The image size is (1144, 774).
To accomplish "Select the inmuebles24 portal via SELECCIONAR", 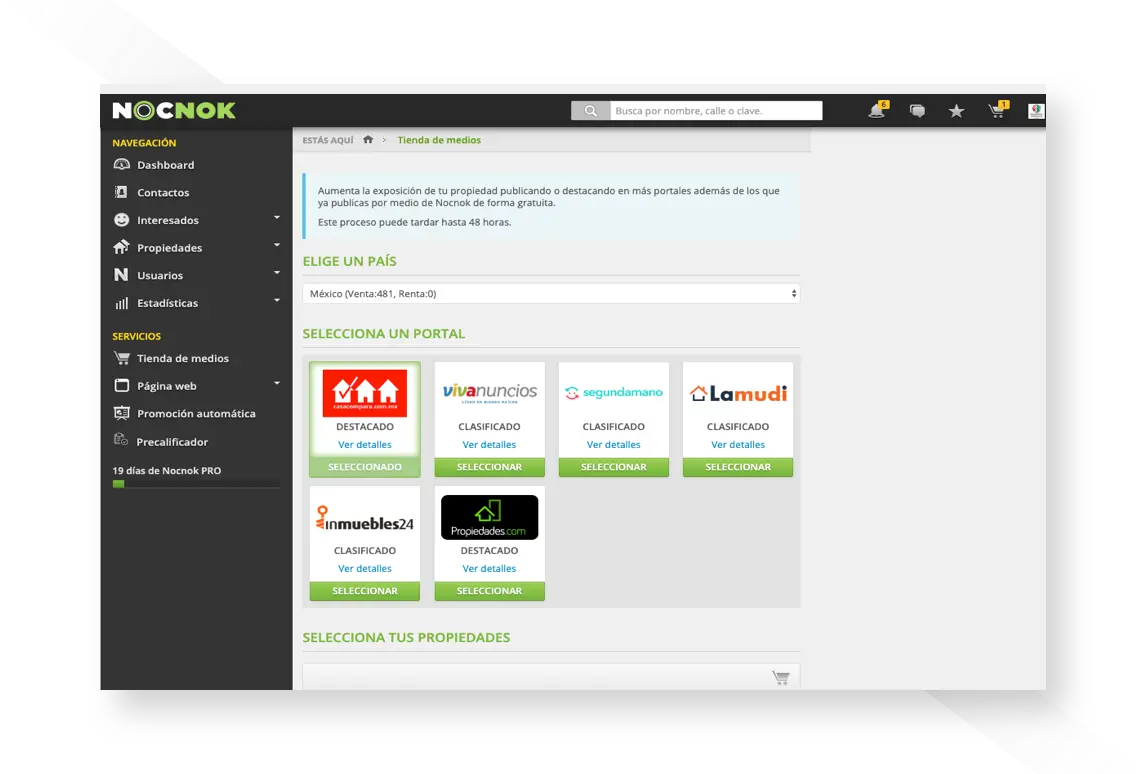I will 365,591.
